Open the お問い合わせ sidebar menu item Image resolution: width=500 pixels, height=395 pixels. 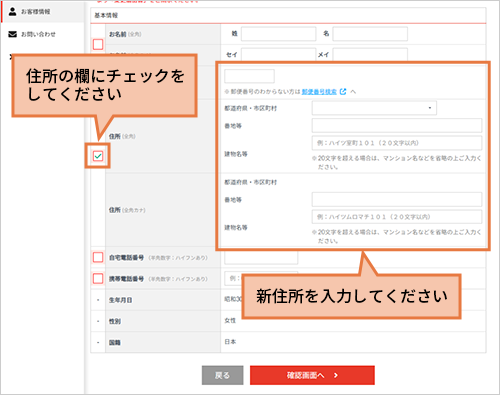pos(42,34)
